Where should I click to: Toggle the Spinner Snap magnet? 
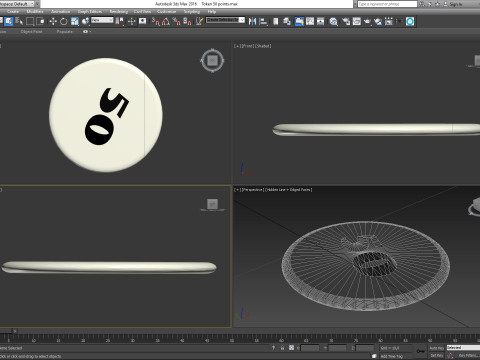tap(187, 22)
